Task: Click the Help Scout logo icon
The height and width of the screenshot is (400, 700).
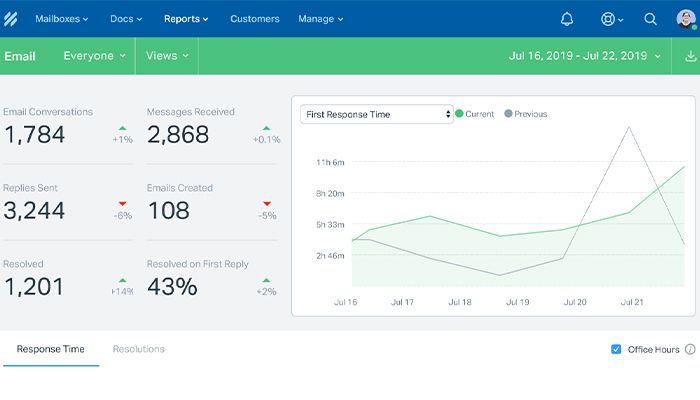Action: point(11,19)
